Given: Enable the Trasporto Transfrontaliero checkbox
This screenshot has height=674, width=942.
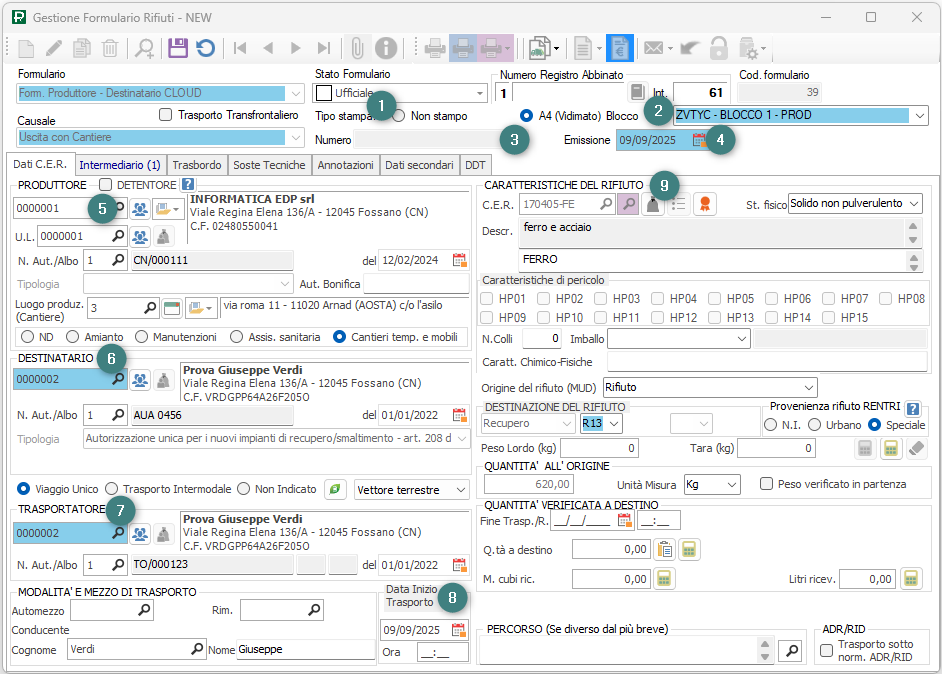Looking at the screenshot, I should point(166,115).
